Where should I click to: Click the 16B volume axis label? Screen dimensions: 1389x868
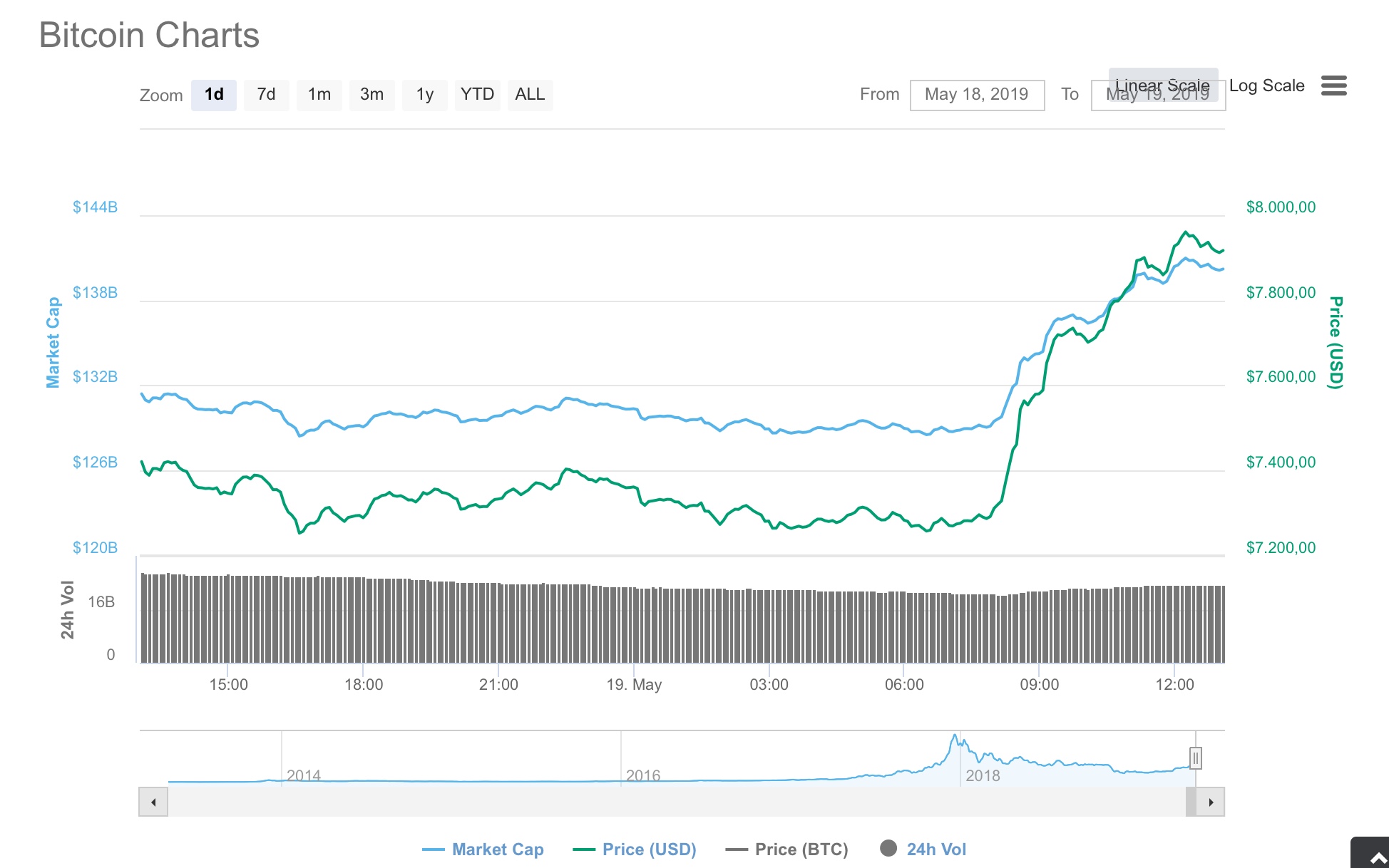(x=101, y=602)
